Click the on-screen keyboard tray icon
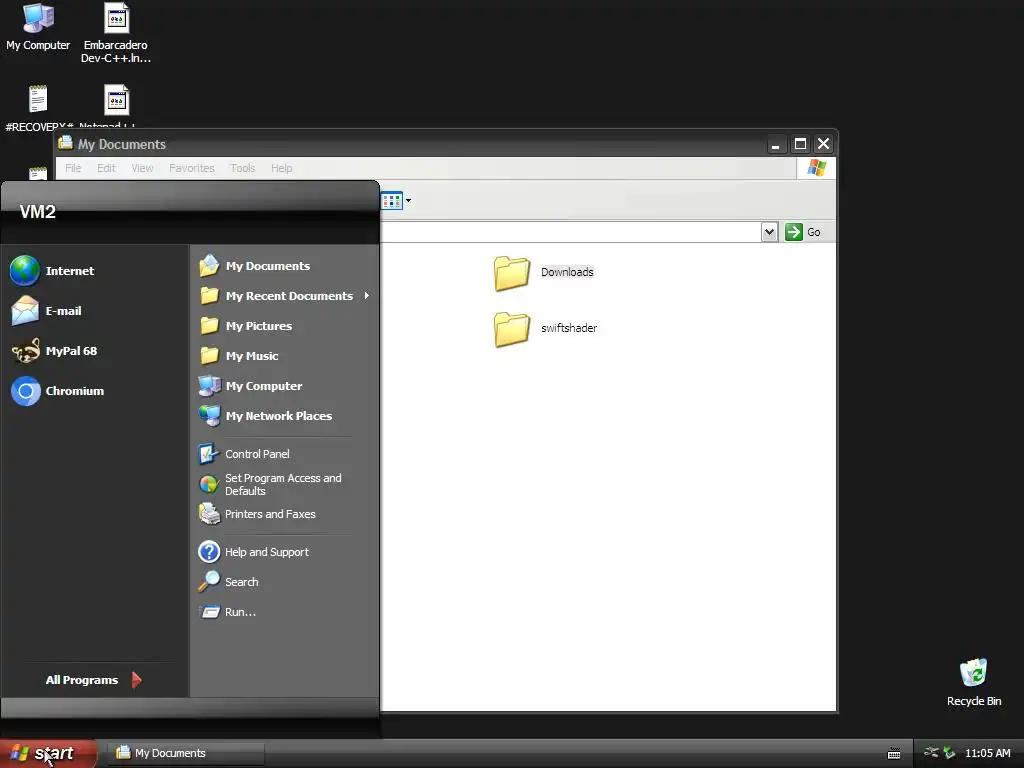Screen dimensions: 1024x768 [x=894, y=754]
